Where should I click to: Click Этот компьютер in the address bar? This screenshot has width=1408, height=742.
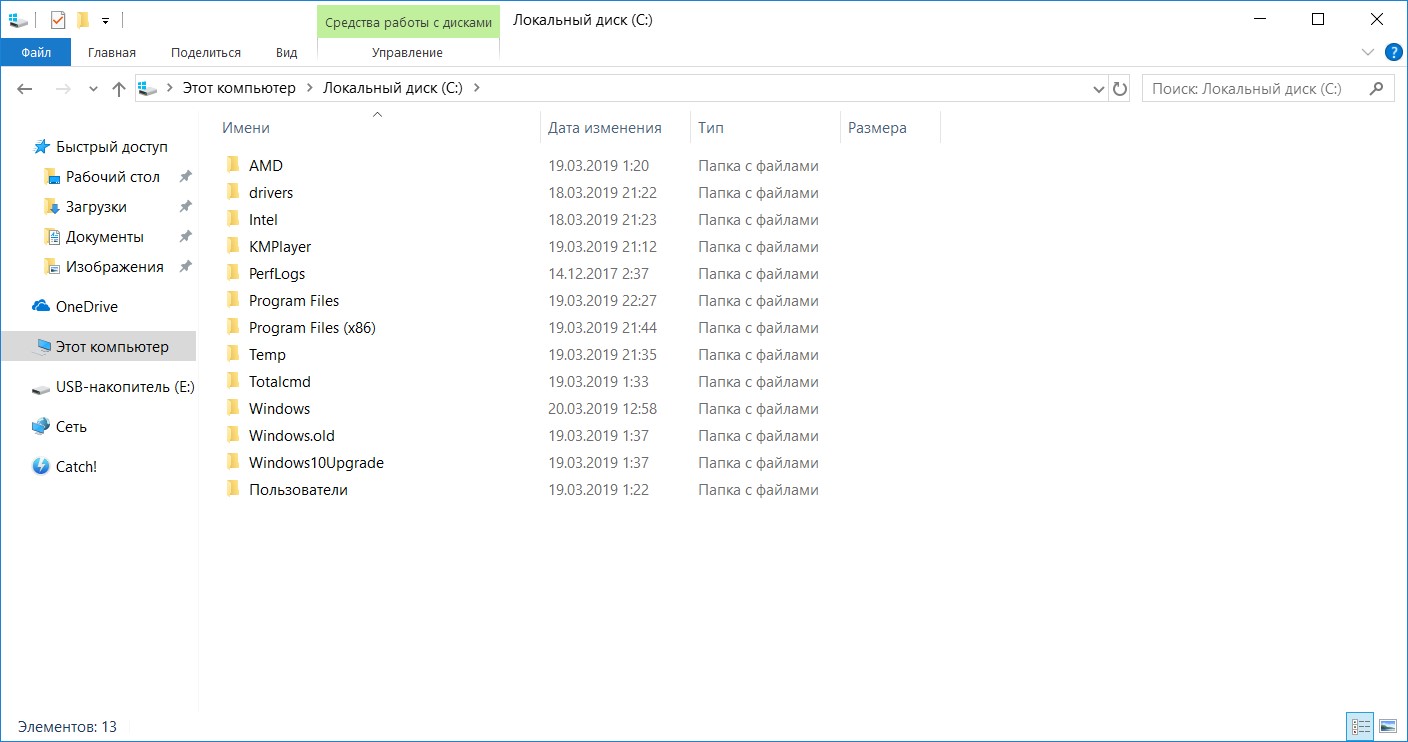[x=239, y=88]
